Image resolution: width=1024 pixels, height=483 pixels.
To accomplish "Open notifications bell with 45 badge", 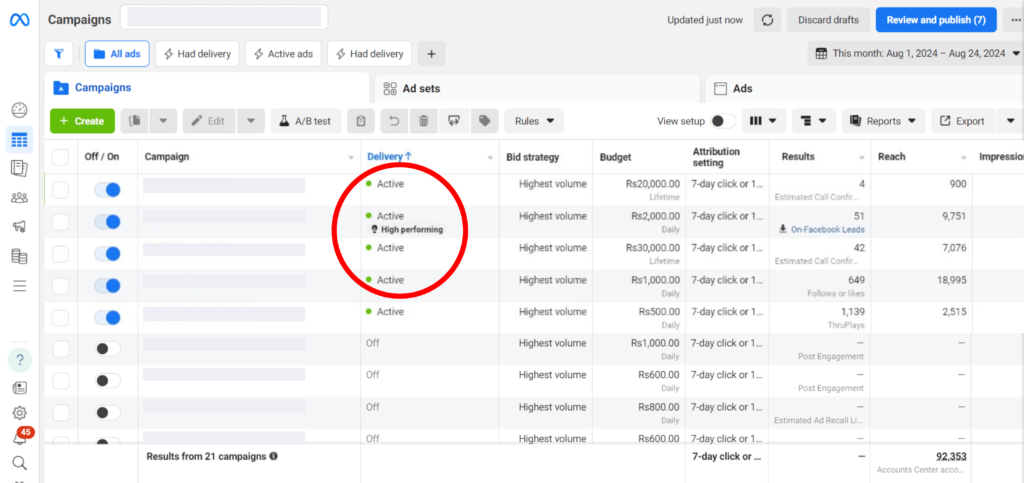I will [x=19, y=438].
